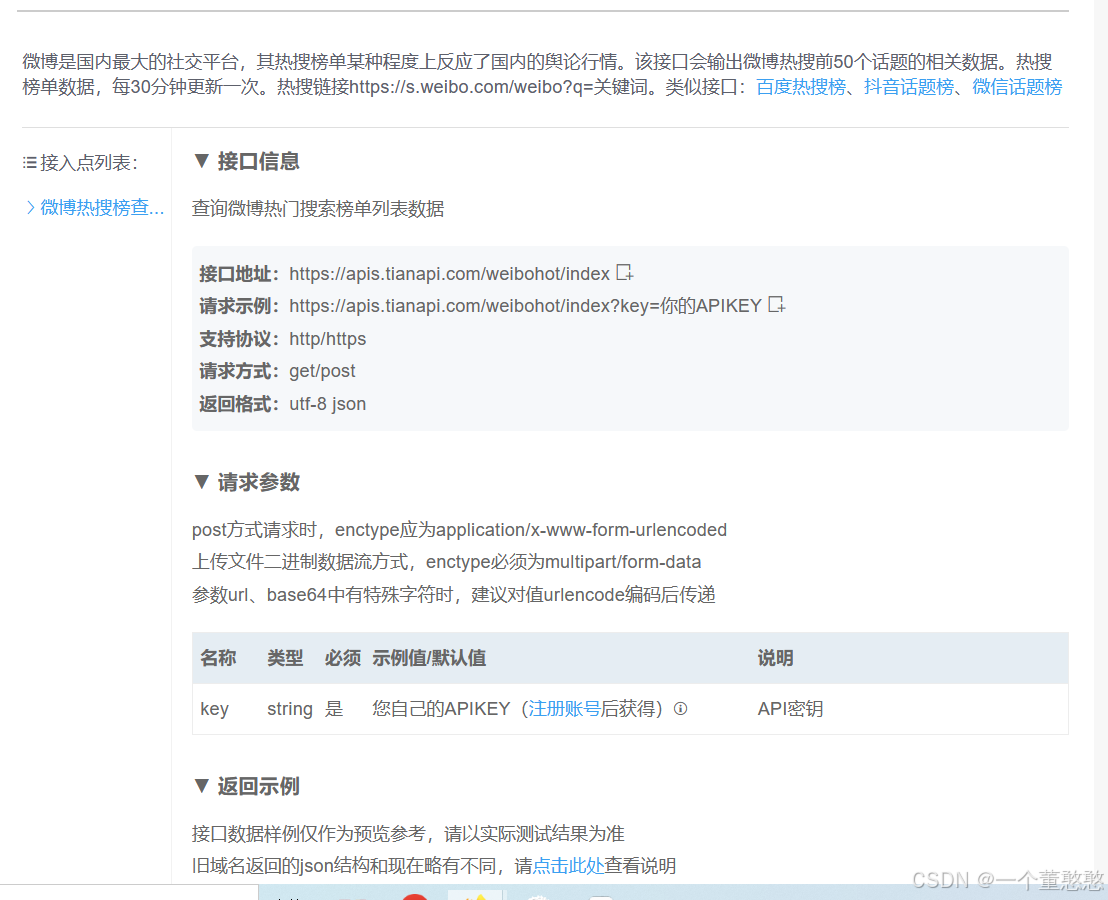Click the 接入点列表 heading text
Image resolution: width=1108 pixels, height=900 pixels.
[88, 163]
